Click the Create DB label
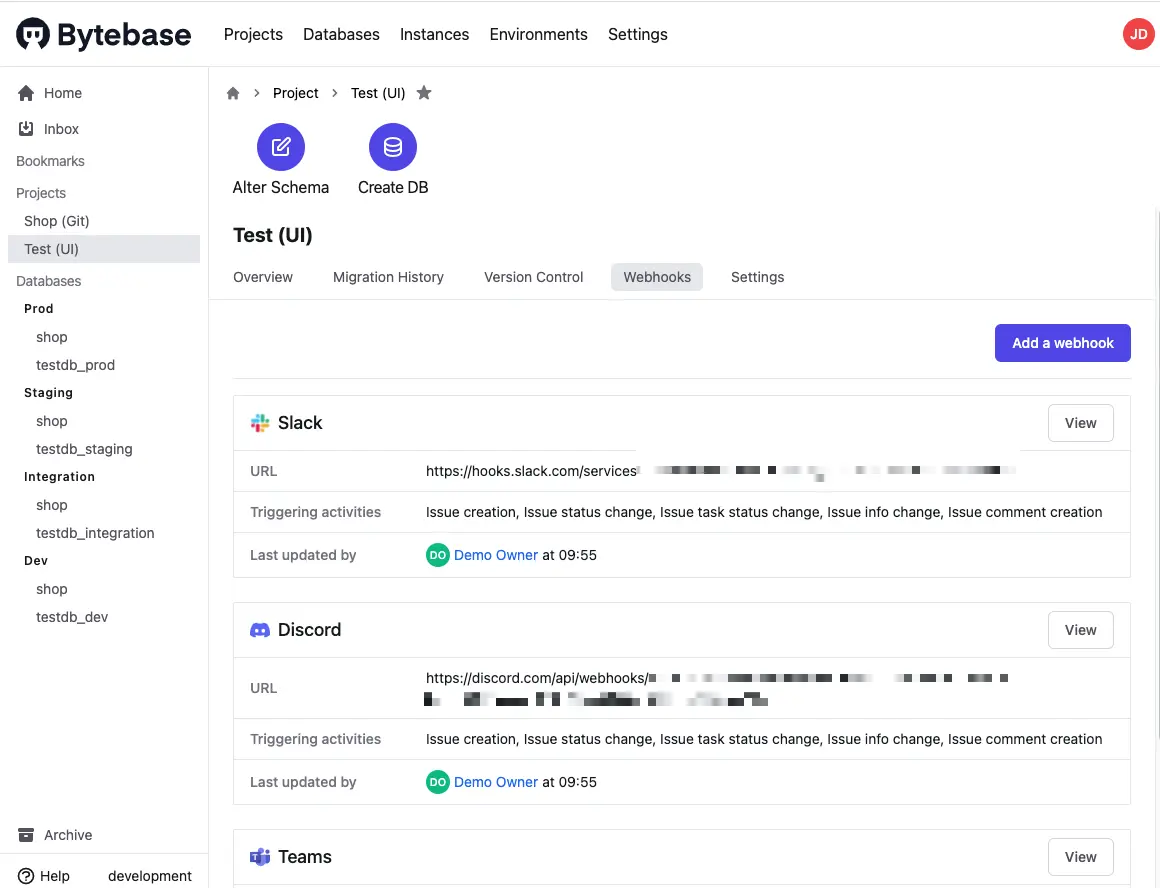 [x=393, y=188]
